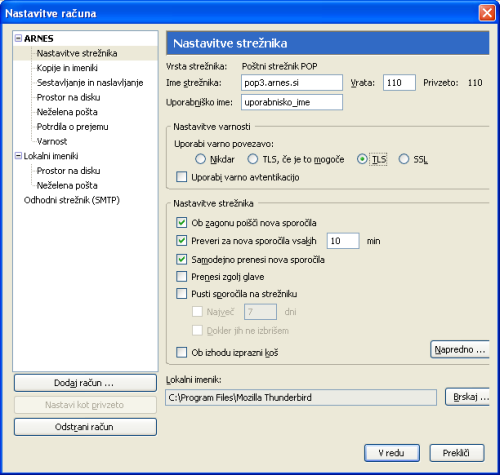
Task: Click Dodaj račun button
Action: [85, 383]
